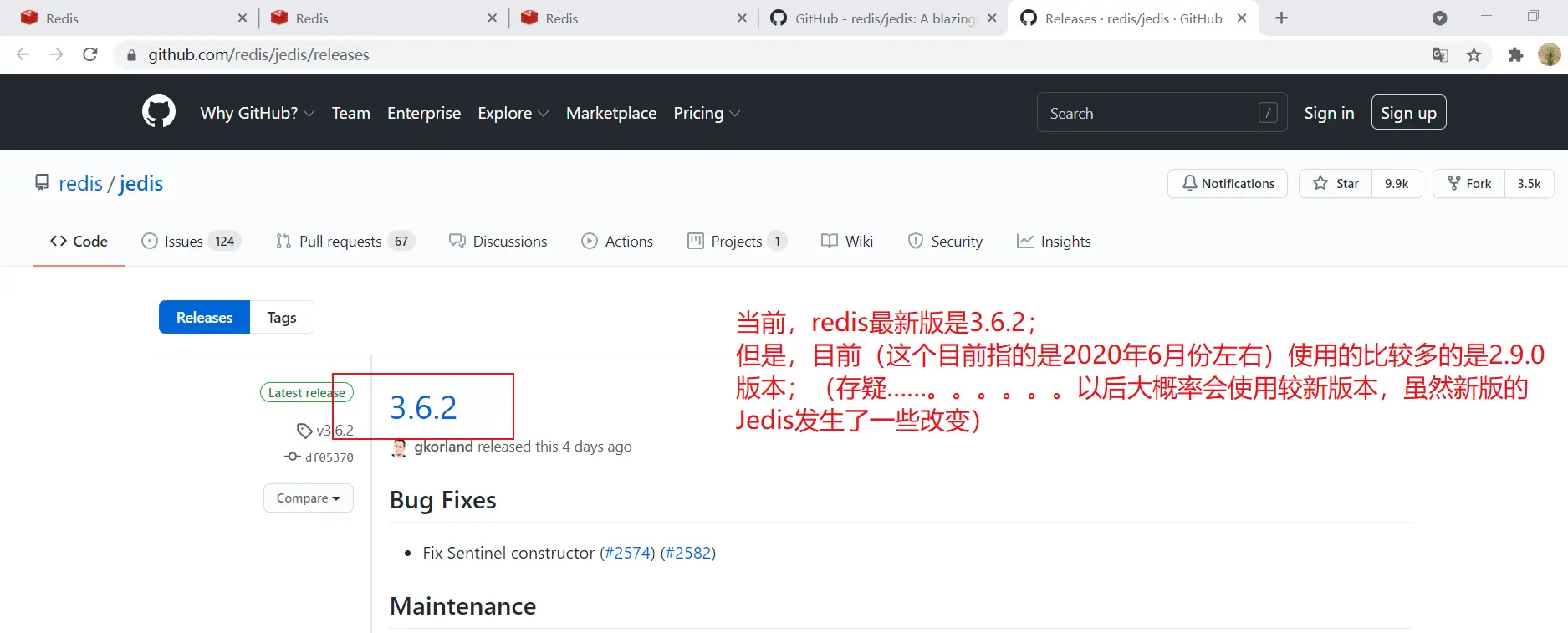Close the second Redis tab
Screen dimensions: 1568x633
coord(493,18)
